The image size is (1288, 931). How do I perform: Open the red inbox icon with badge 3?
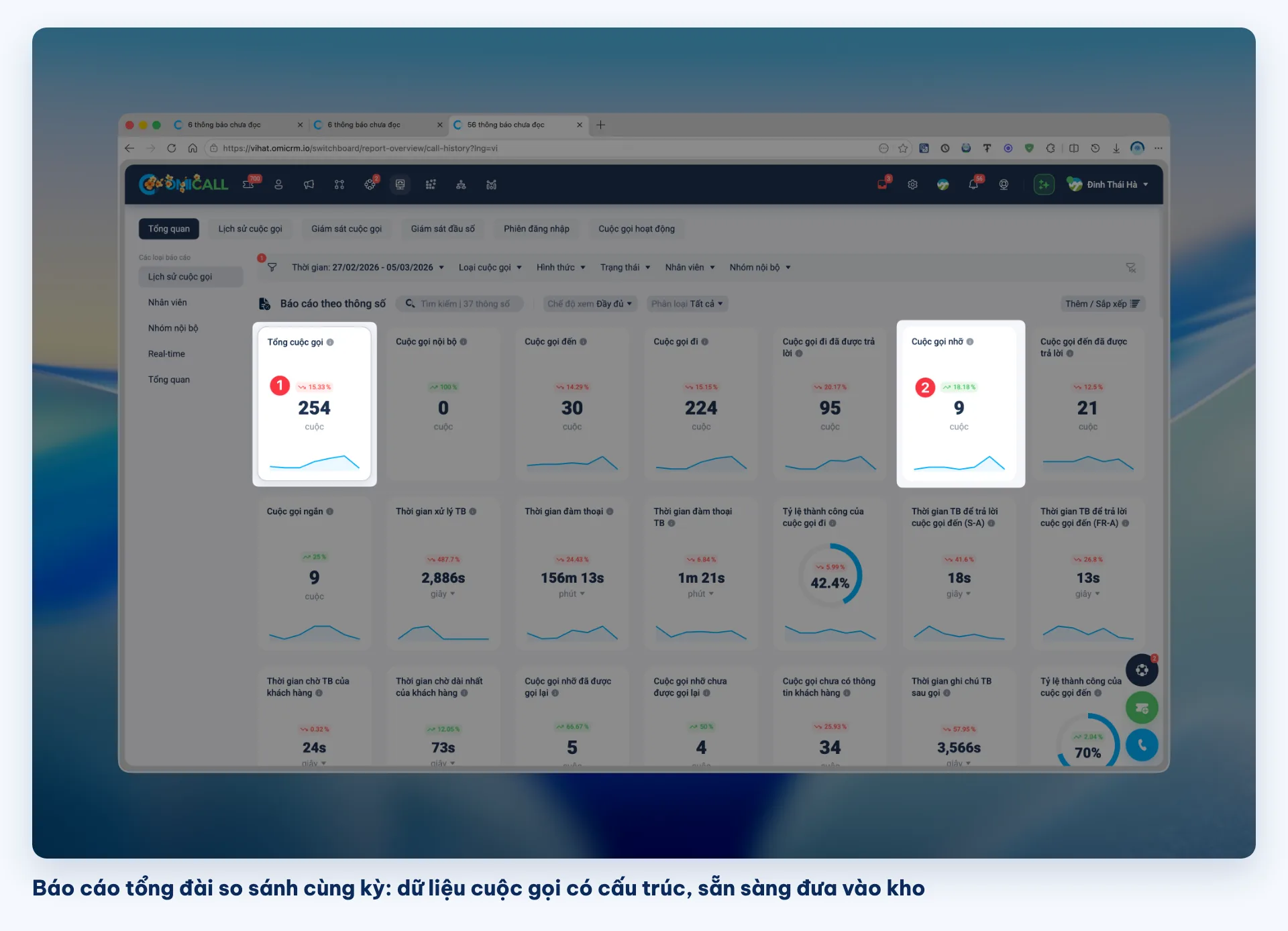click(883, 184)
